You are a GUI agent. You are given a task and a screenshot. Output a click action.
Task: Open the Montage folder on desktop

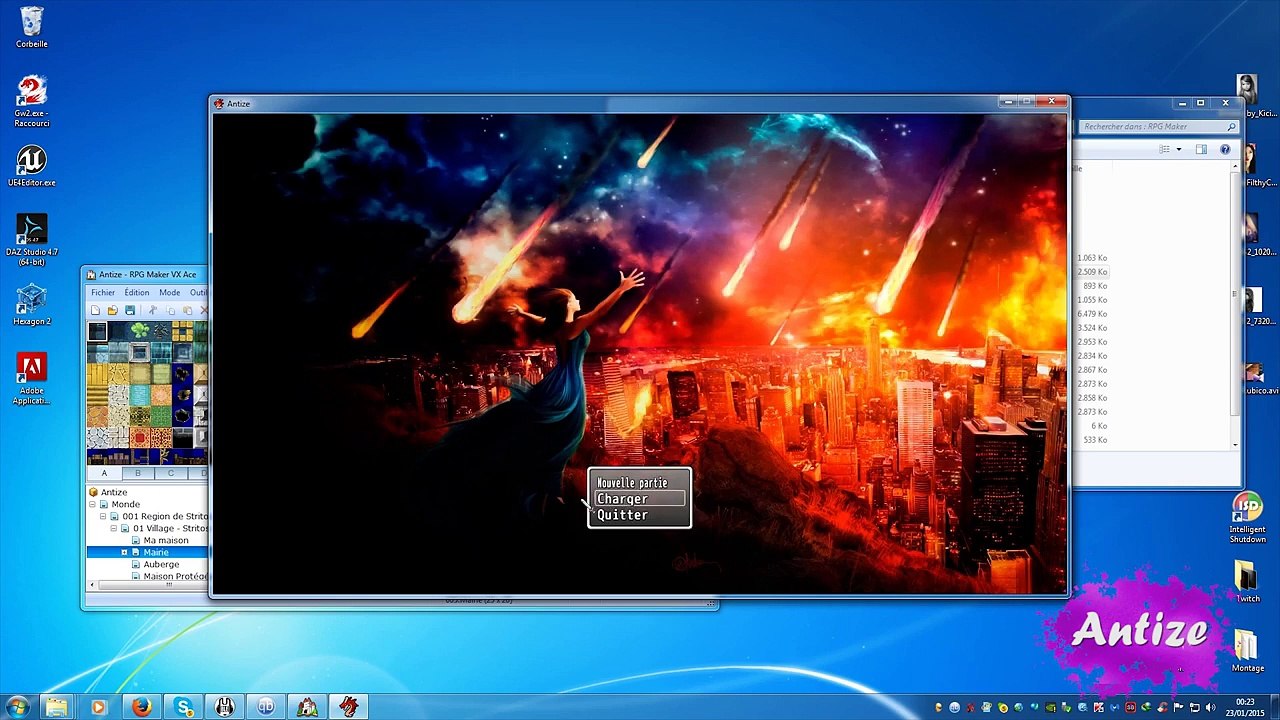1247,651
